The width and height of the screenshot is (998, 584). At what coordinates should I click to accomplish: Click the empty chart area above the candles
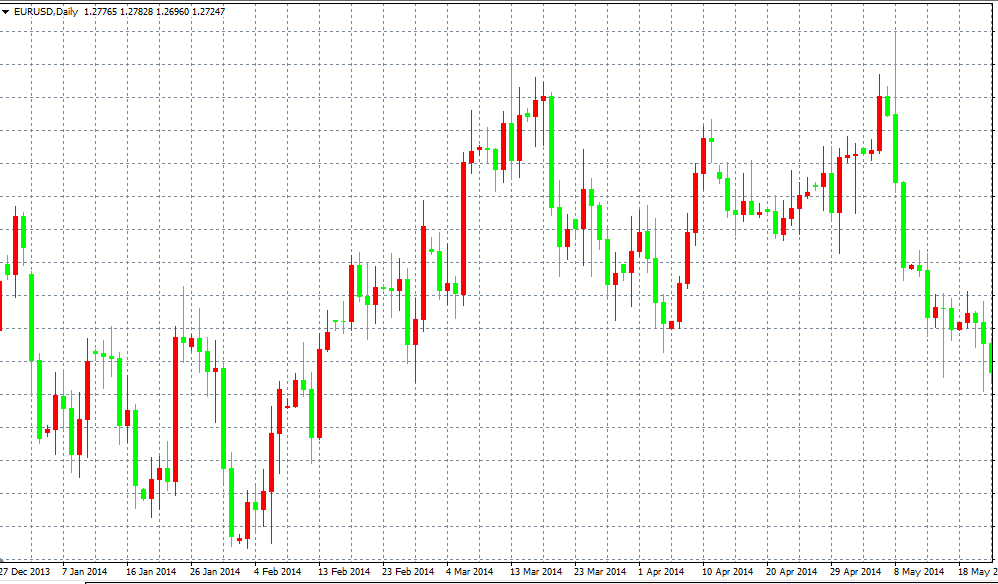300,60
